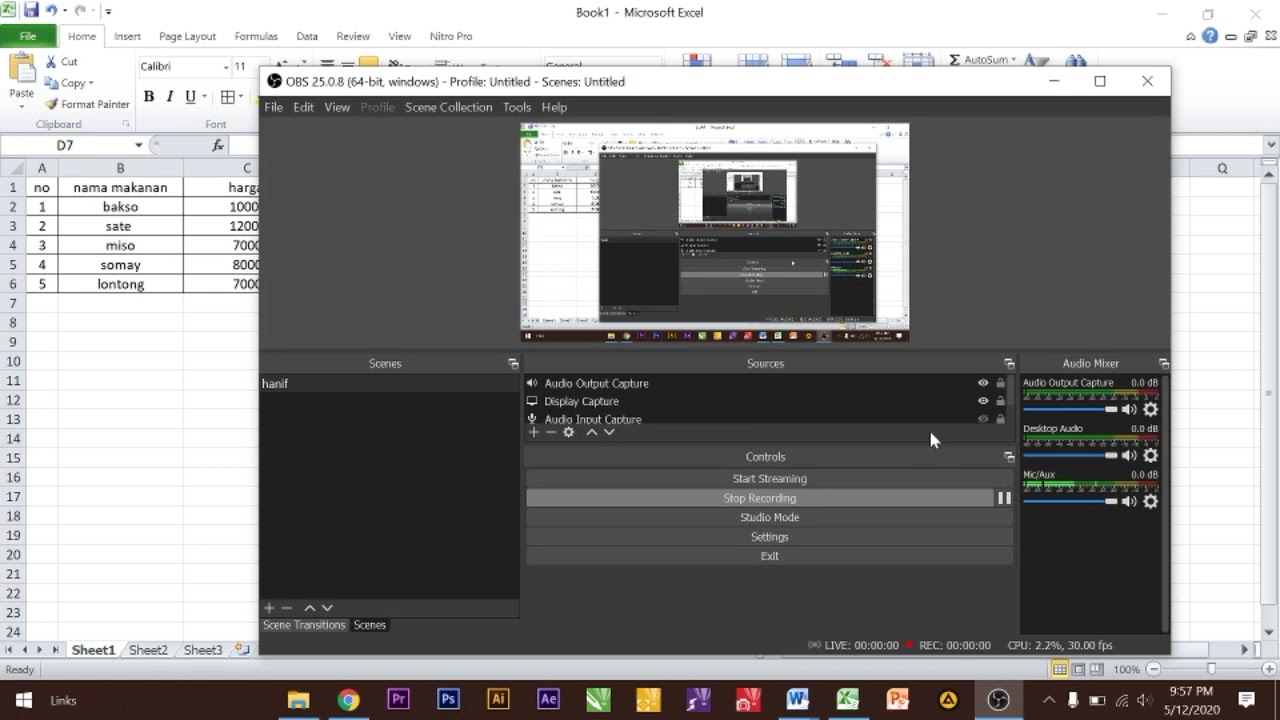Click the Paste icon in Excel
1280x720 pixels.
21,68
